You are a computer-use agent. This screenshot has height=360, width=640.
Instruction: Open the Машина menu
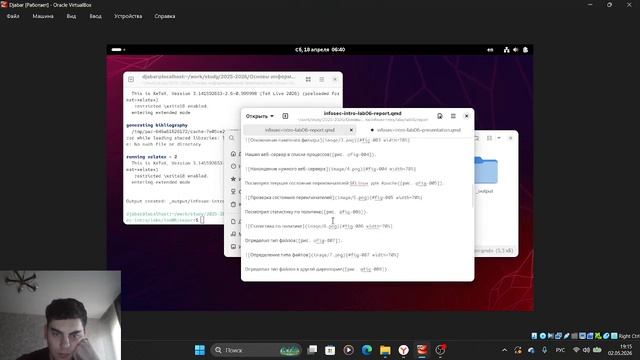pos(43,16)
